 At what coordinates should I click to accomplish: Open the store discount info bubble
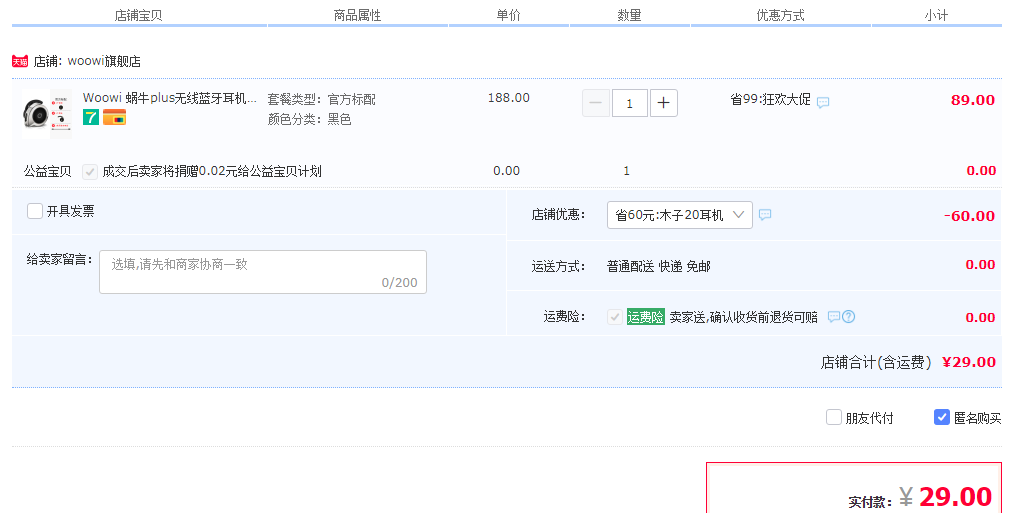click(765, 215)
